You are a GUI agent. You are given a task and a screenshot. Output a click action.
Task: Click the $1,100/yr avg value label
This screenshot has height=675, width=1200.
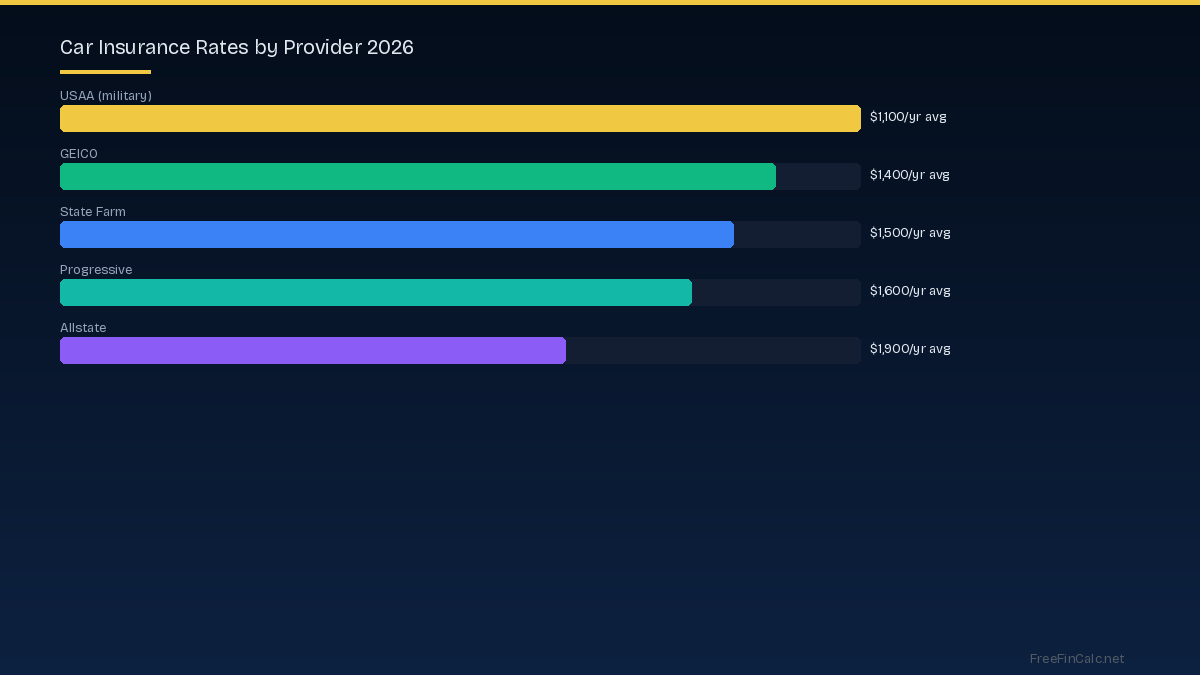pyautogui.click(x=908, y=117)
